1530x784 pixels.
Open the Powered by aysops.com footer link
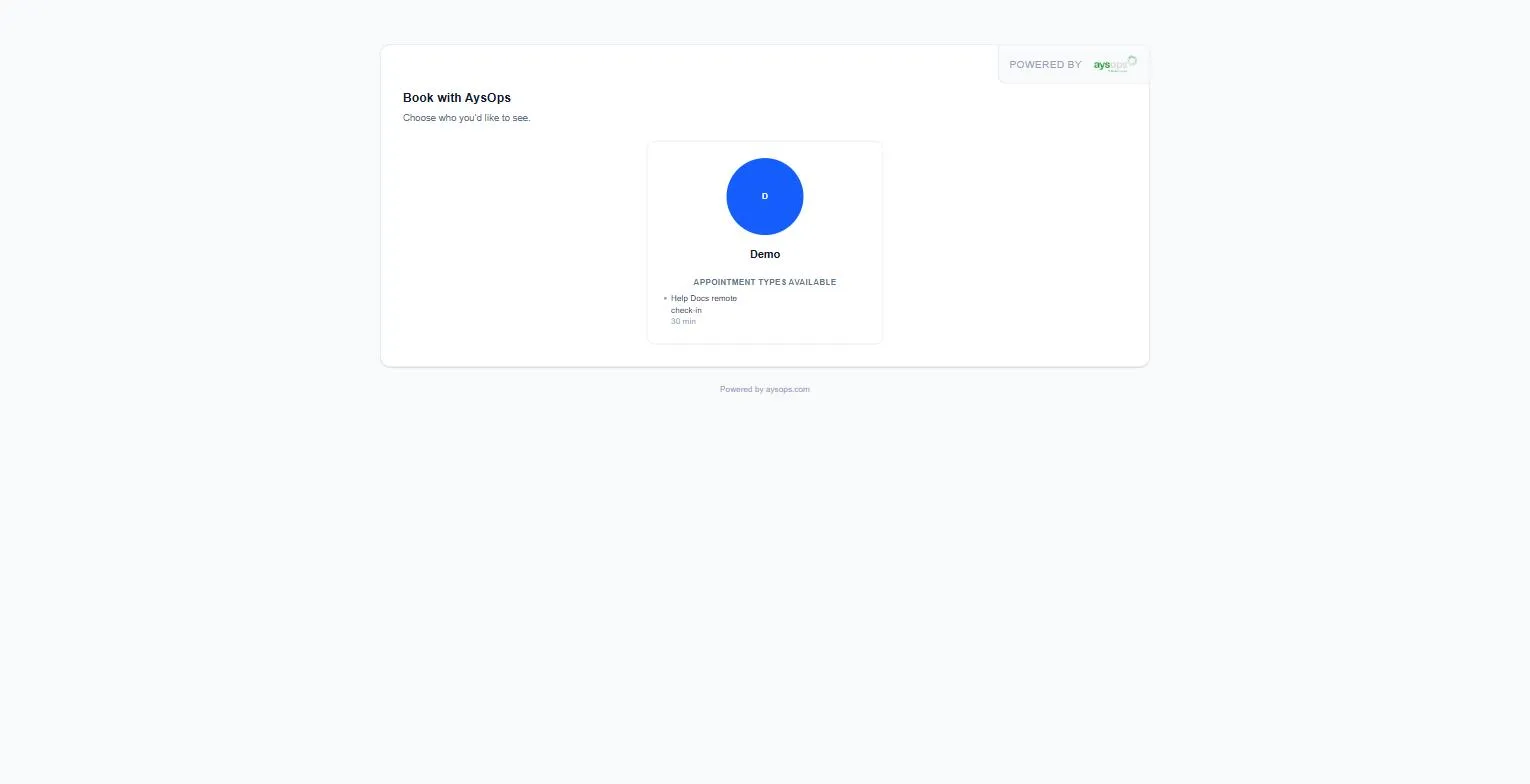[x=765, y=389]
